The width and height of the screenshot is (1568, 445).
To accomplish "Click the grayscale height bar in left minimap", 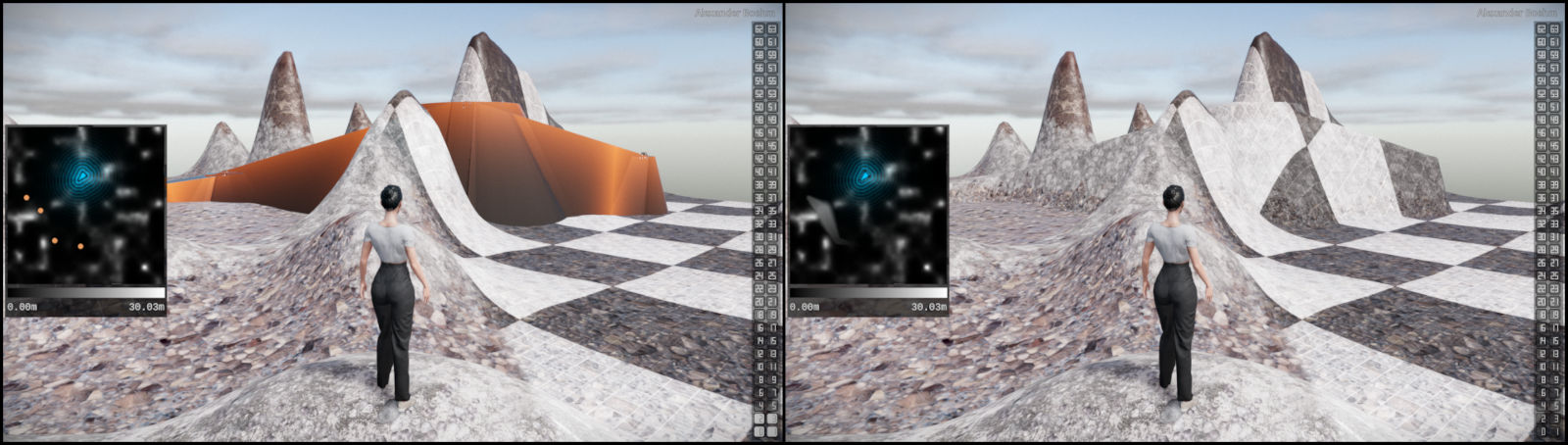I will pyautogui.click(x=85, y=292).
